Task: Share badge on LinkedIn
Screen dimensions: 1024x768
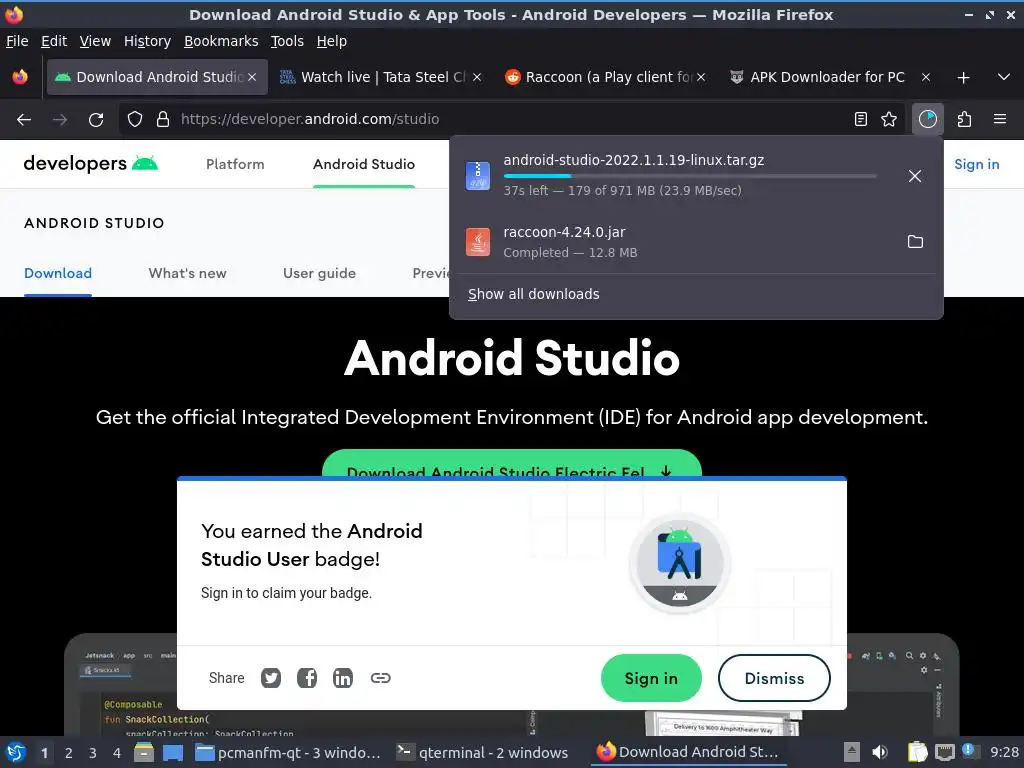Action: 343,678
